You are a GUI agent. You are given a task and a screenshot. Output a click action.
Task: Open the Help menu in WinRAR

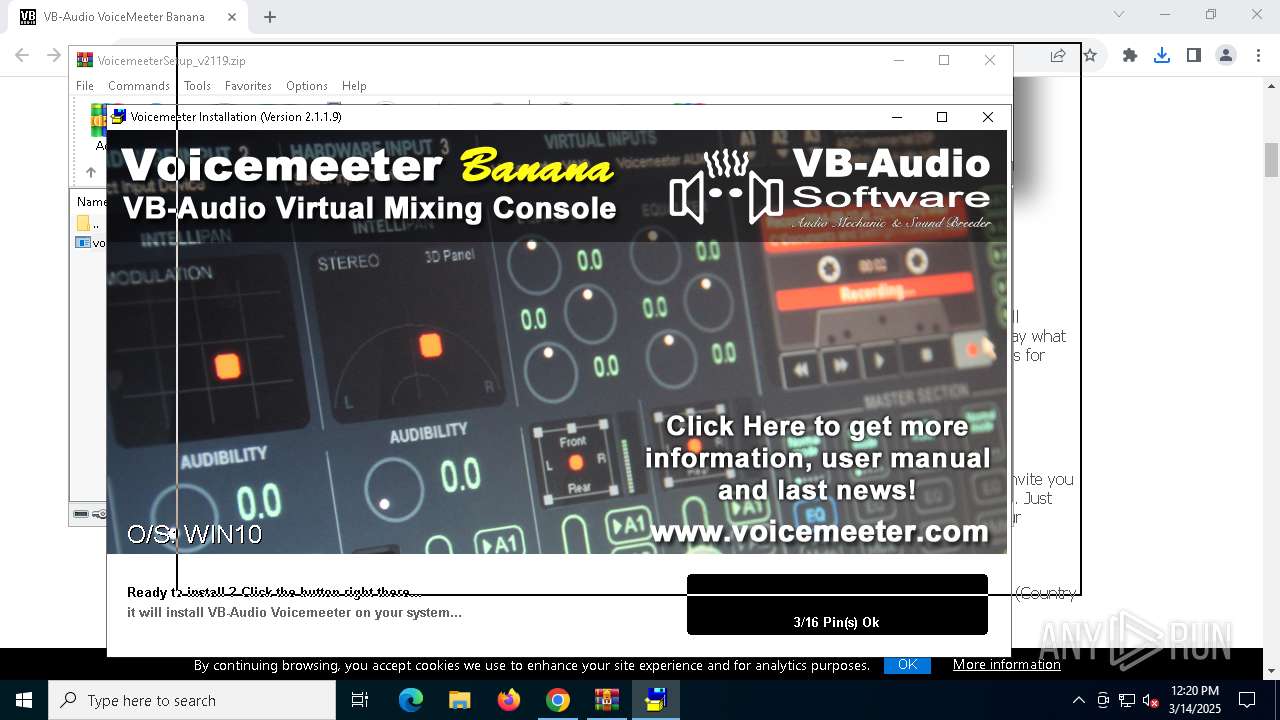pyautogui.click(x=354, y=86)
